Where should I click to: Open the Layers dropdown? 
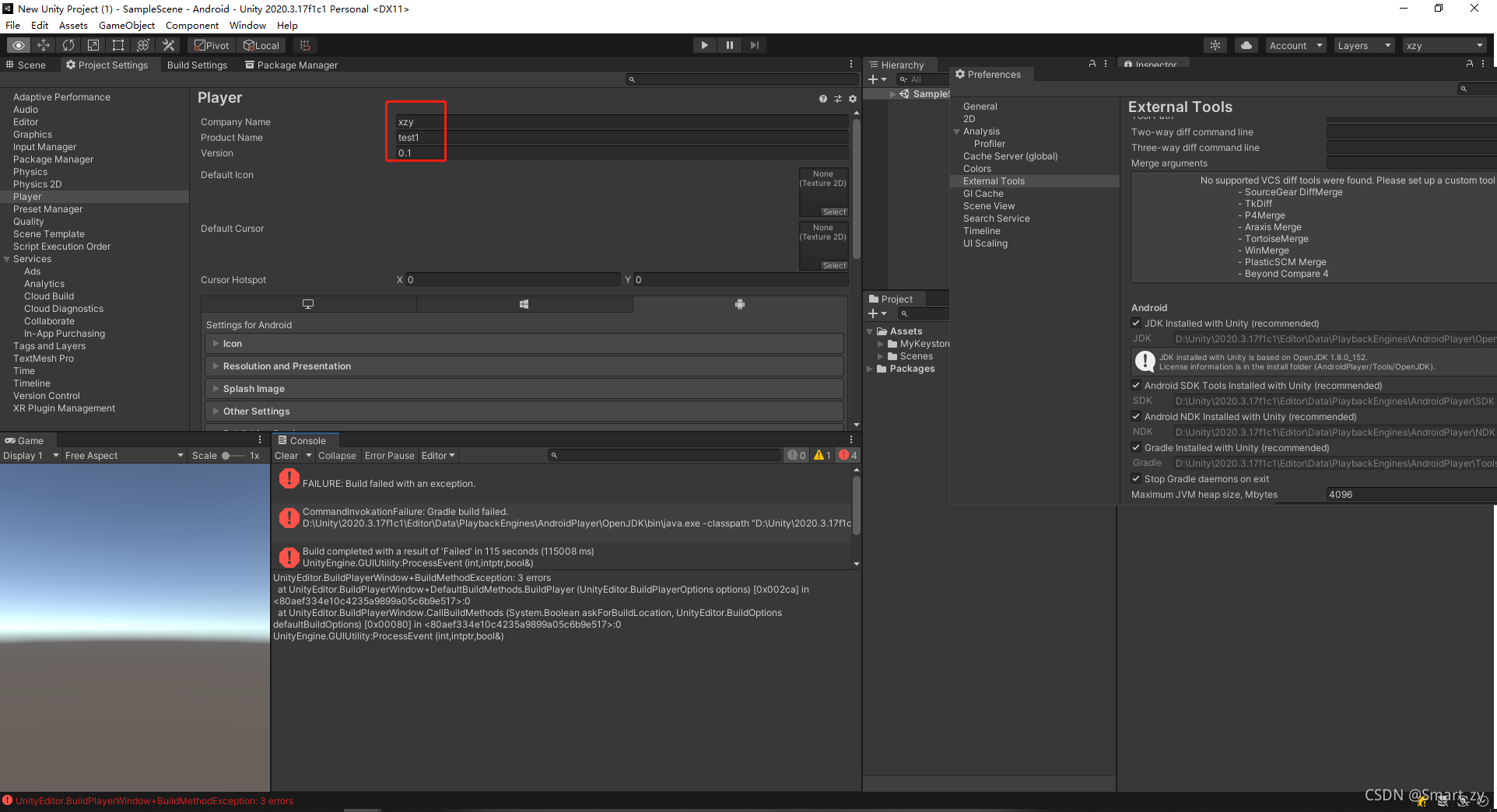[1364, 45]
